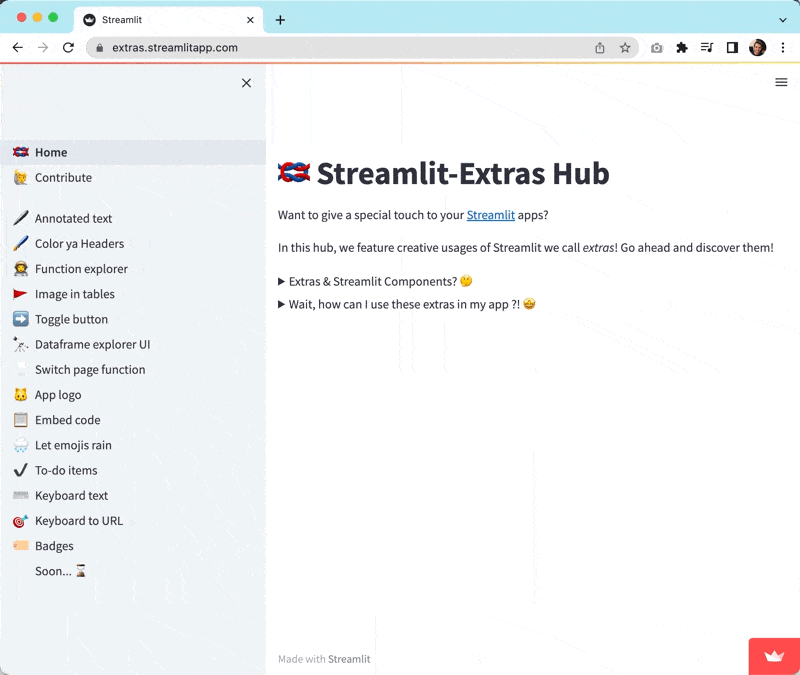Select Embed code in the sidebar

133,420
